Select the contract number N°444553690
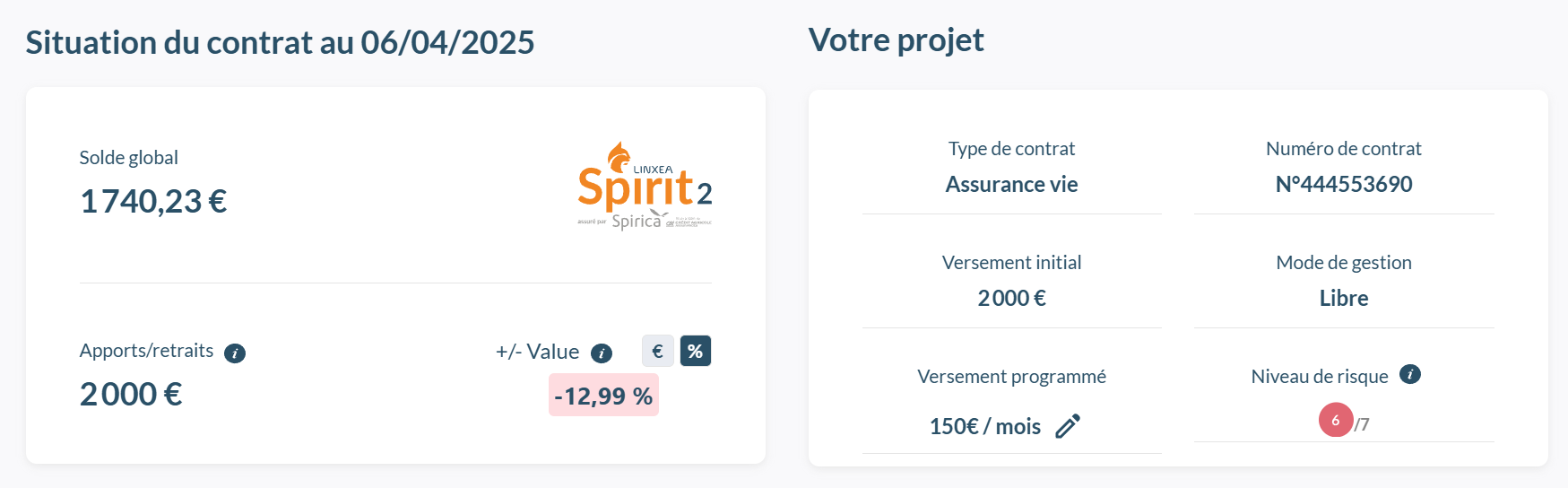 point(1343,184)
